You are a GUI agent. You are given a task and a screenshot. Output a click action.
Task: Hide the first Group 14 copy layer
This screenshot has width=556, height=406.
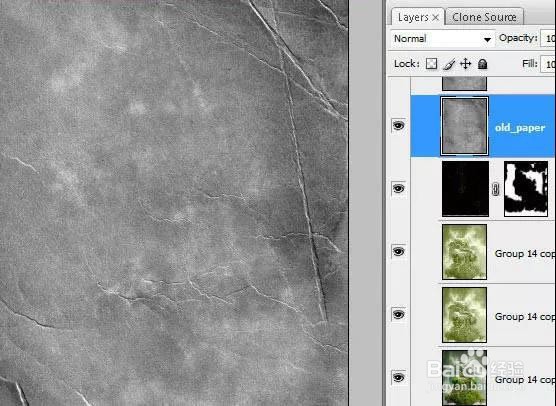tap(398, 251)
